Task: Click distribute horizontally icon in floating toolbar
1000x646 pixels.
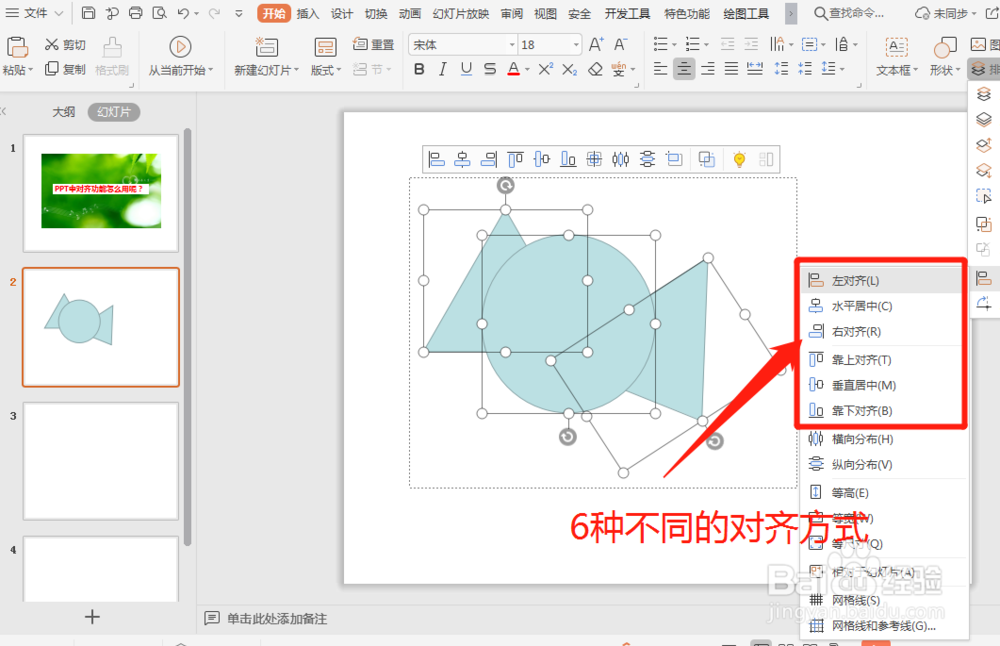Action: 621,159
